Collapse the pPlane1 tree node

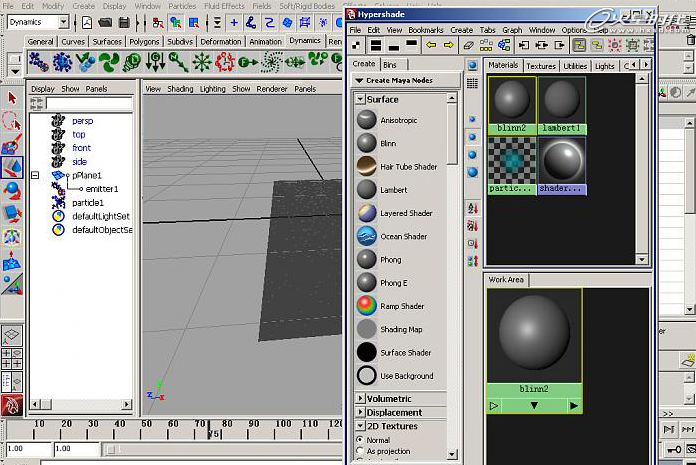coord(35,175)
